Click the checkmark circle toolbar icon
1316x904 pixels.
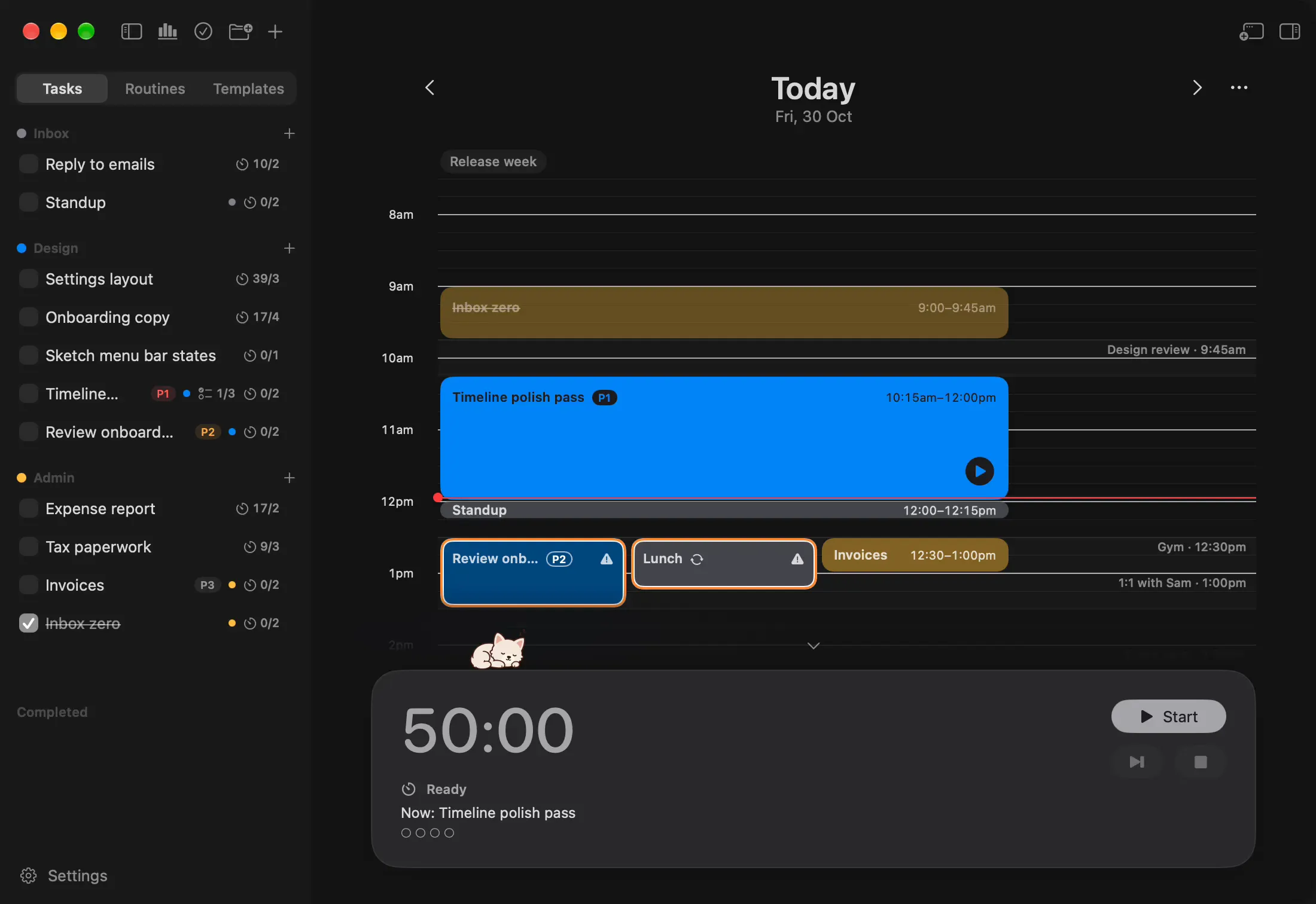[203, 31]
